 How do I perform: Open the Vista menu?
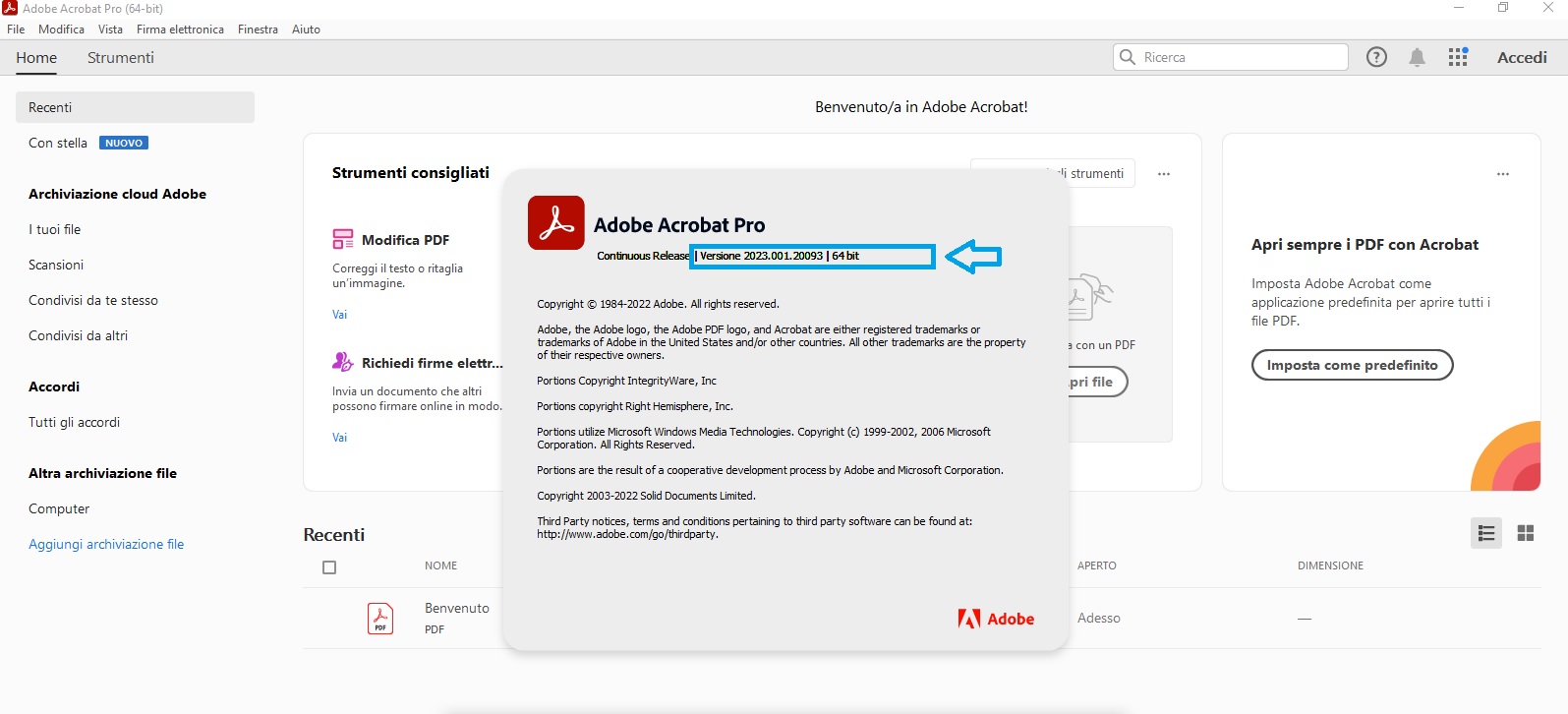coord(110,30)
